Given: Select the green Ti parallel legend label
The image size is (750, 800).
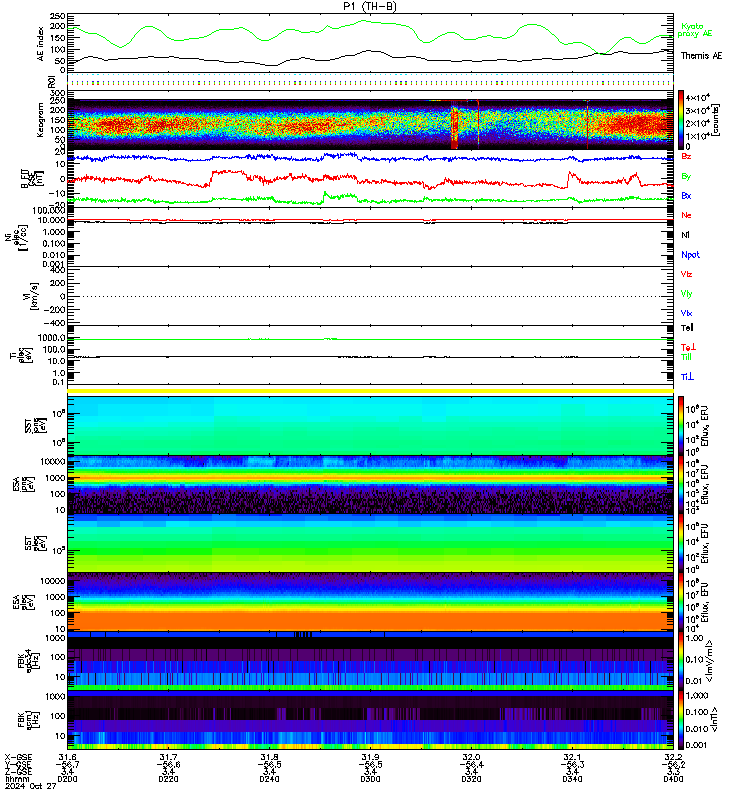Looking at the screenshot, I should 686,357.
